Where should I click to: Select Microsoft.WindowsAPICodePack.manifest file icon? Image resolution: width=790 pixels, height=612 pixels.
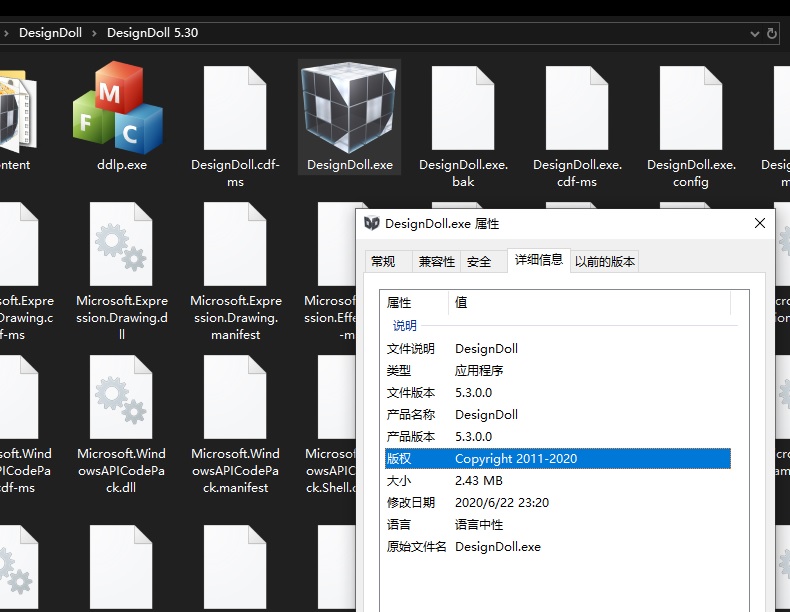pos(235,397)
